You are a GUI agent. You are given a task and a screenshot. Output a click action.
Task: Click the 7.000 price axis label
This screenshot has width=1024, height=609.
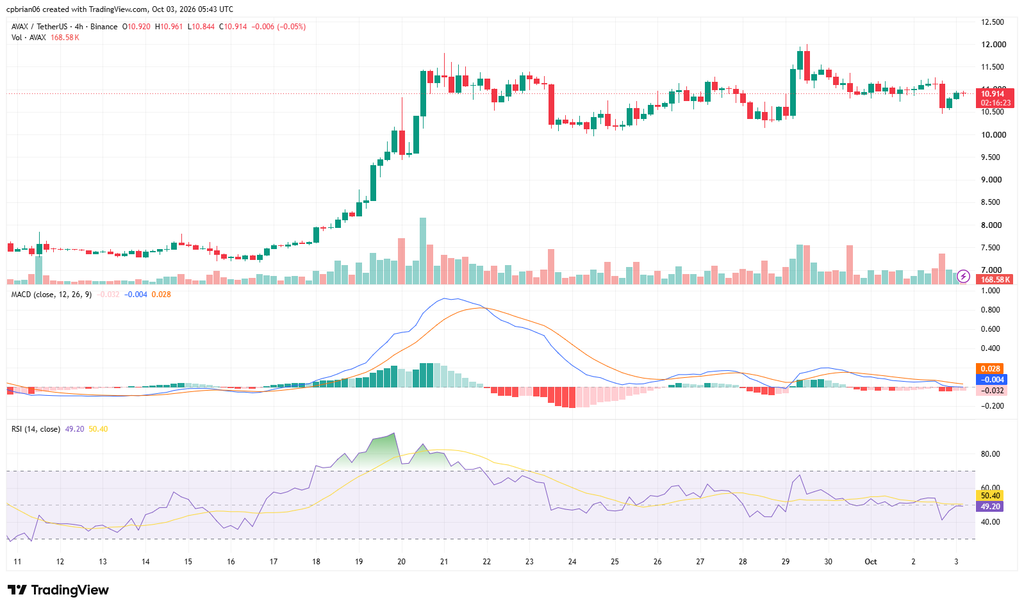(993, 270)
